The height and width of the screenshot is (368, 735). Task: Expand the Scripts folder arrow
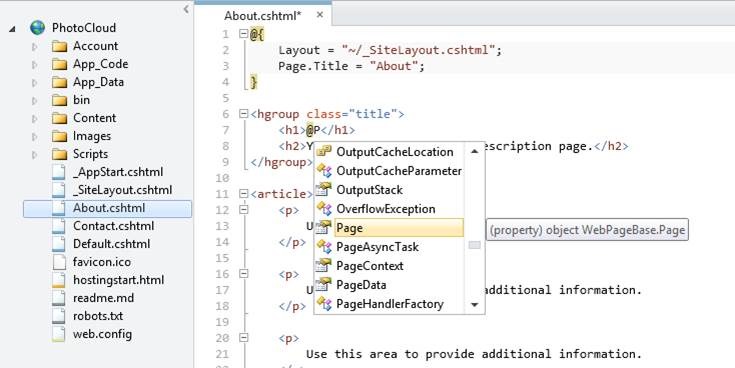point(34,154)
